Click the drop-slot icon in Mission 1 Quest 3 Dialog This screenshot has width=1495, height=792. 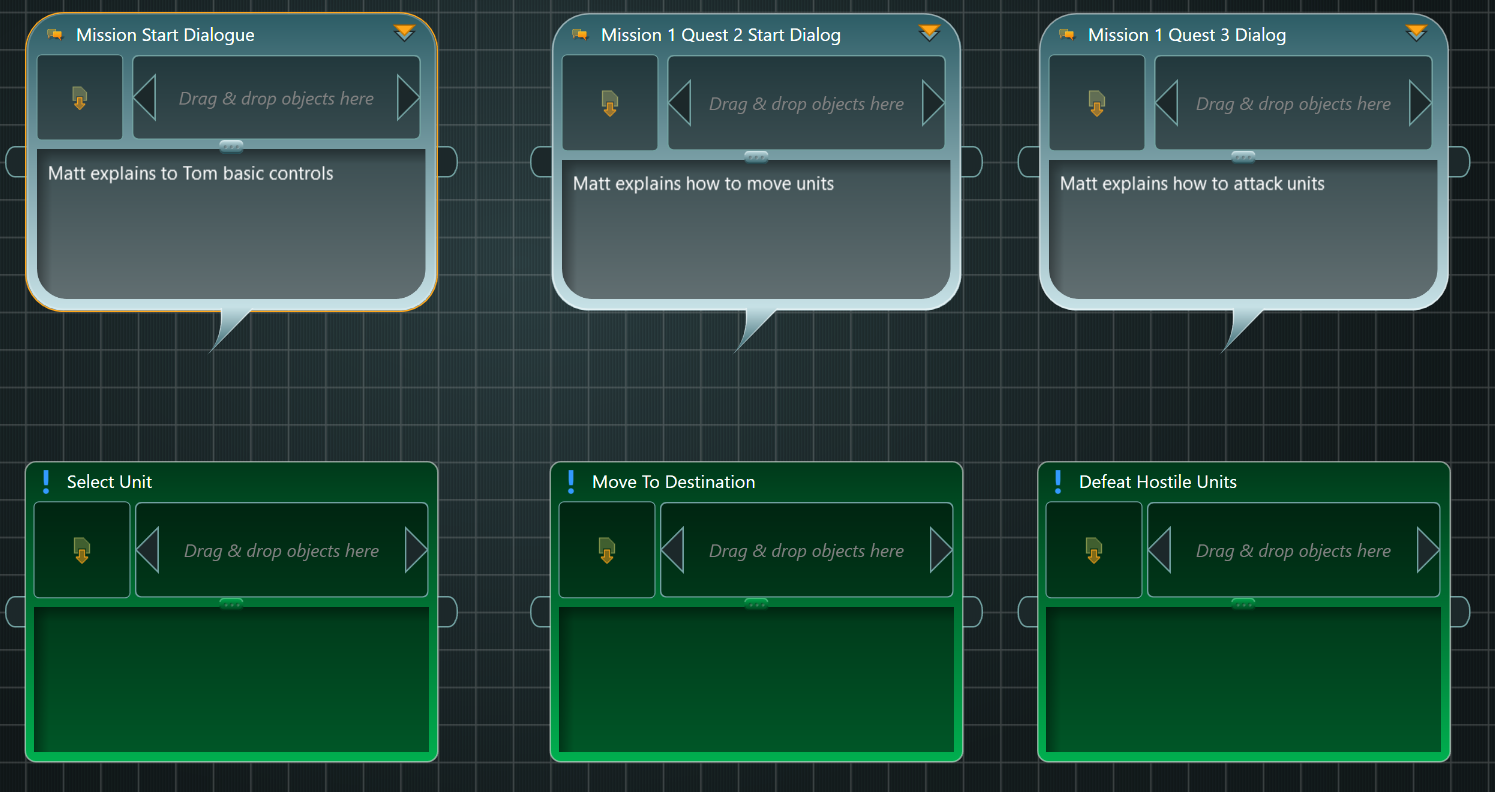[1097, 102]
